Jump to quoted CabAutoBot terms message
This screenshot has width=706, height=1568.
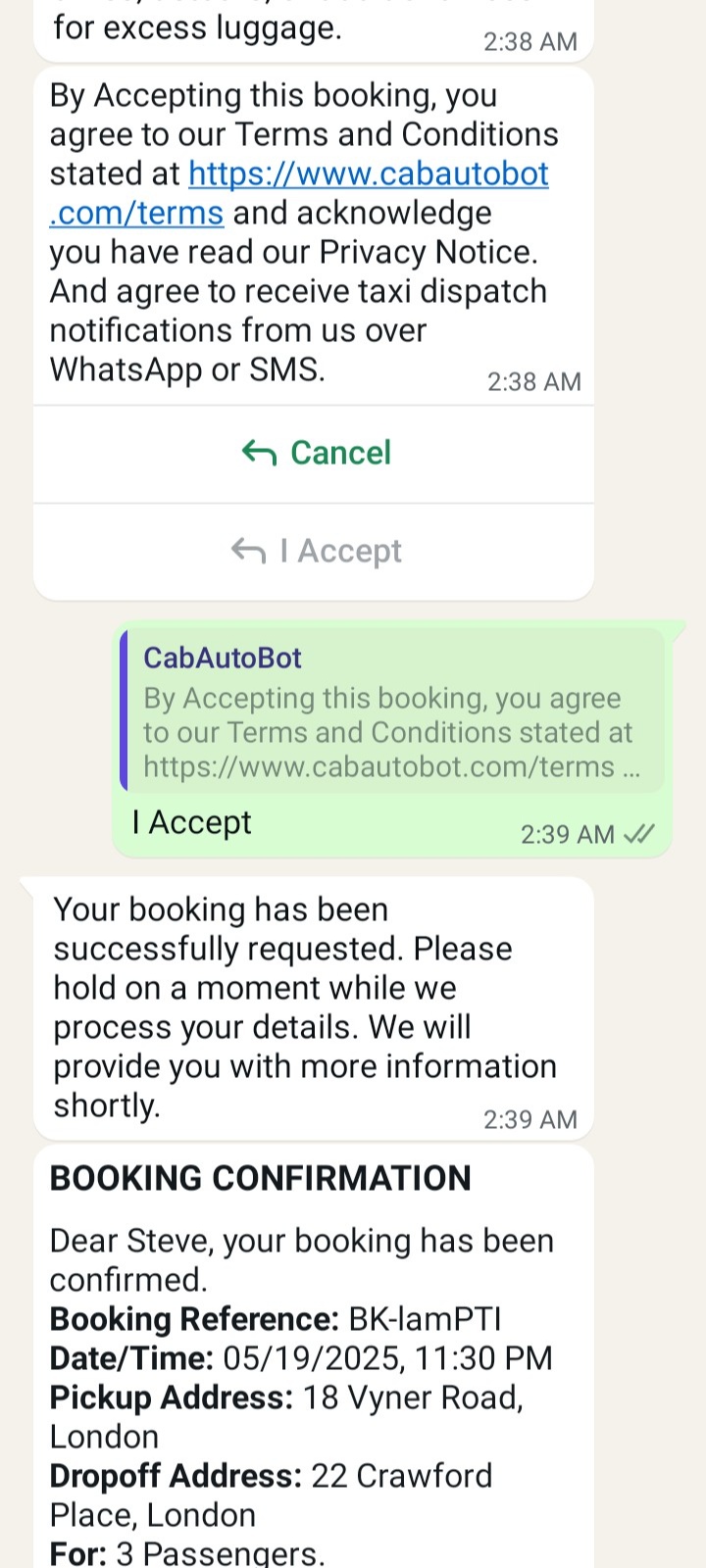coord(392,710)
